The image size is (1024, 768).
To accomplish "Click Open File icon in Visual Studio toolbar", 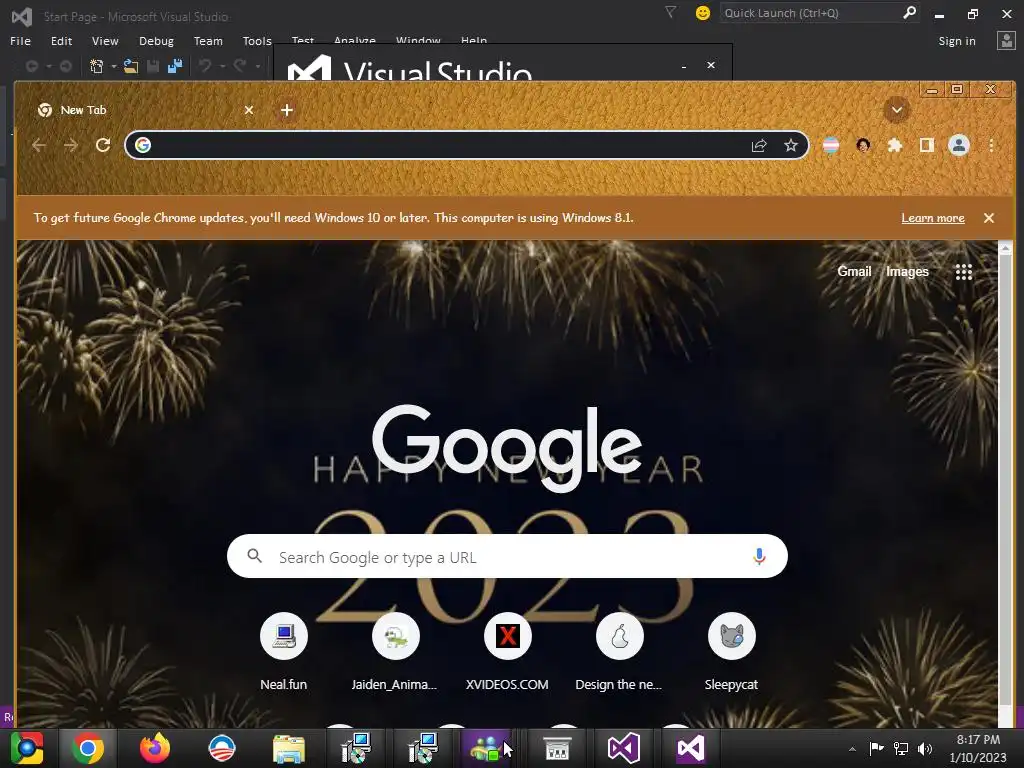I will tap(131, 66).
